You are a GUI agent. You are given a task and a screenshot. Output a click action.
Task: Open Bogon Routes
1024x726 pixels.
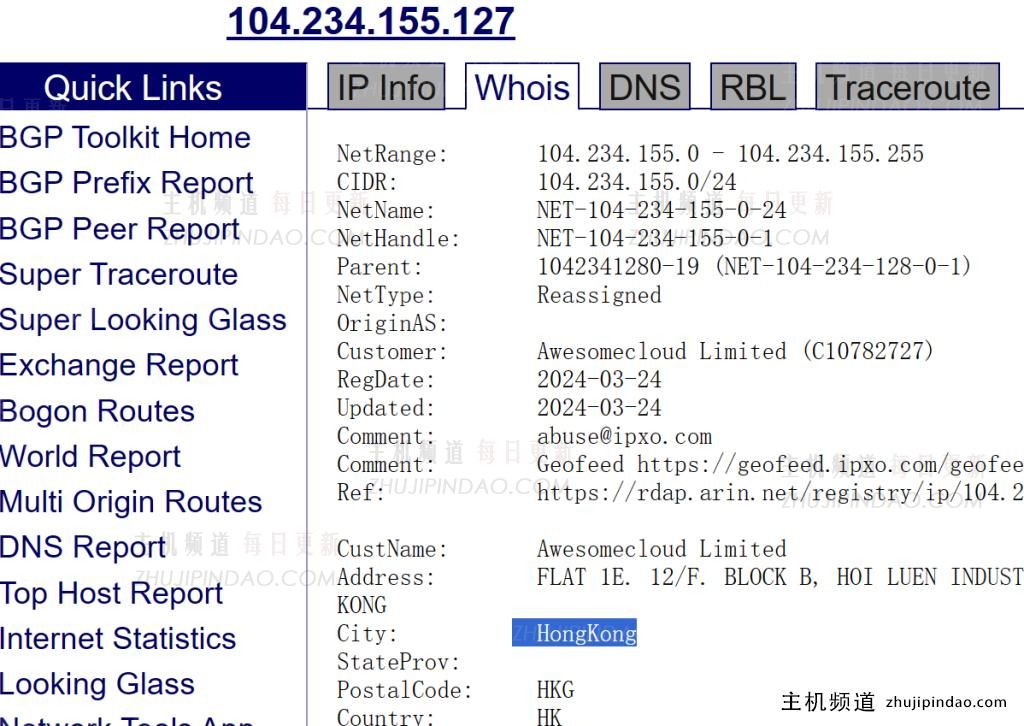coord(96,411)
